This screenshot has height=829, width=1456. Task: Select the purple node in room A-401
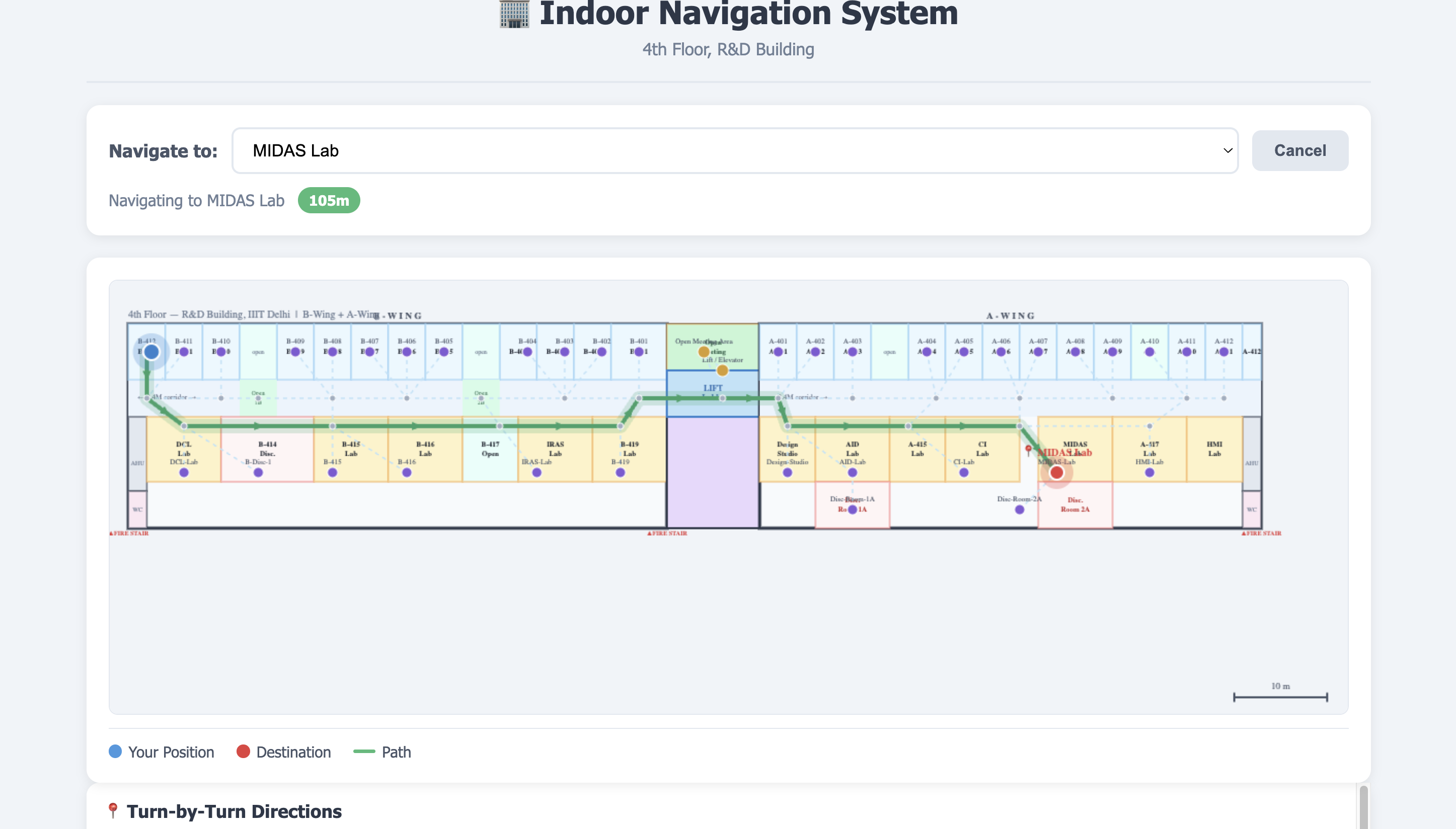coord(778,352)
